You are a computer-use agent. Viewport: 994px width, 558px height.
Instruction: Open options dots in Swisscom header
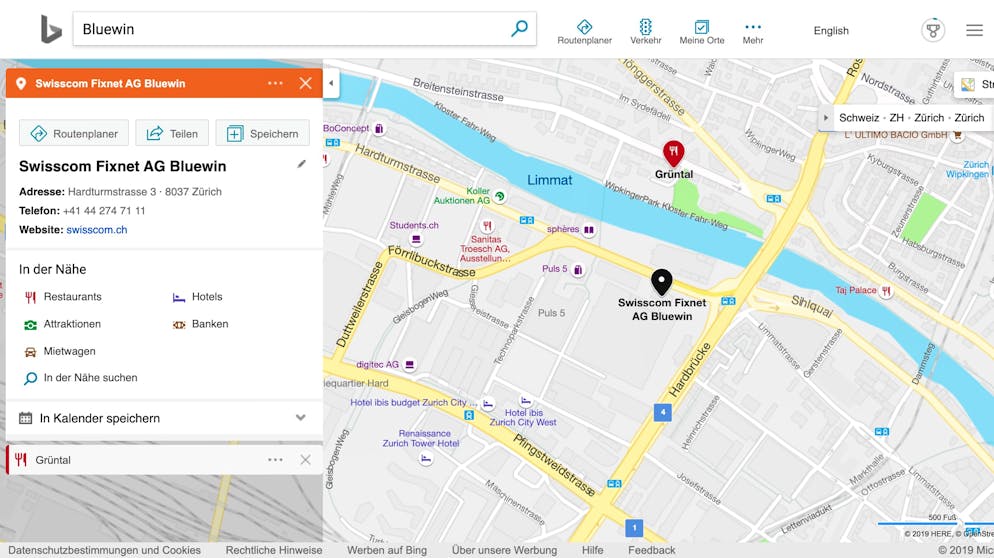[275, 83]
